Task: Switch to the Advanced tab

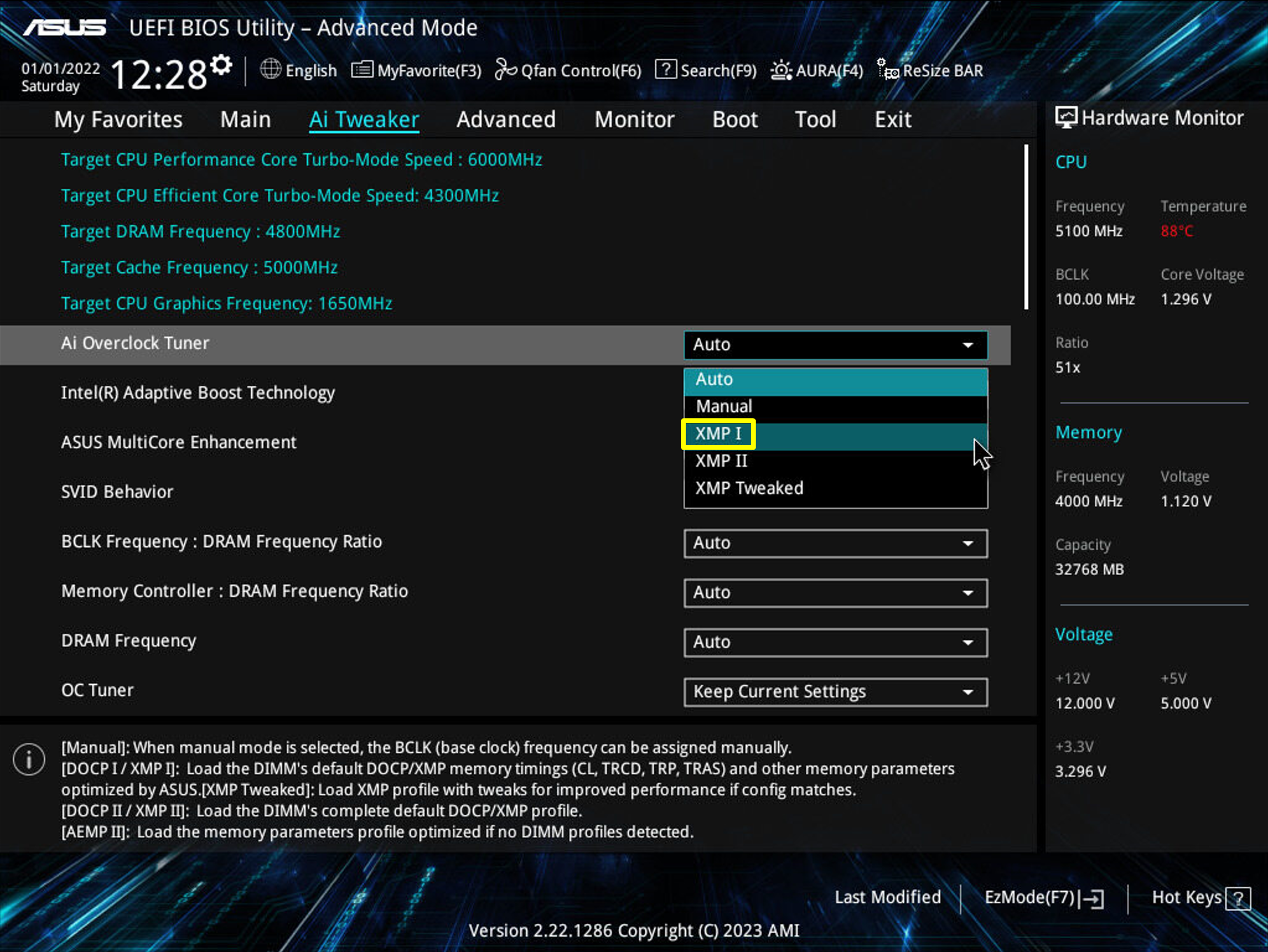Action: click(506, 119)
